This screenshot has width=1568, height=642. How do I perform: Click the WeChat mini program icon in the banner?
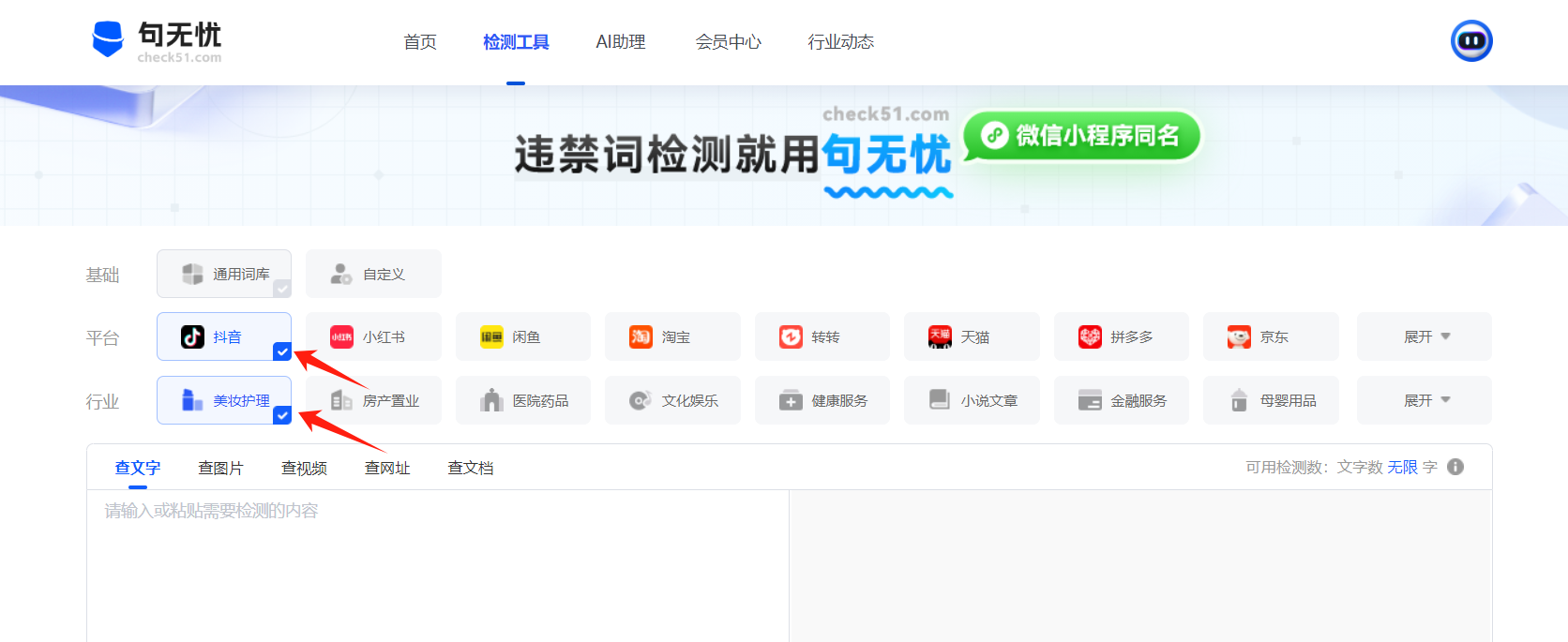(994, 136)
